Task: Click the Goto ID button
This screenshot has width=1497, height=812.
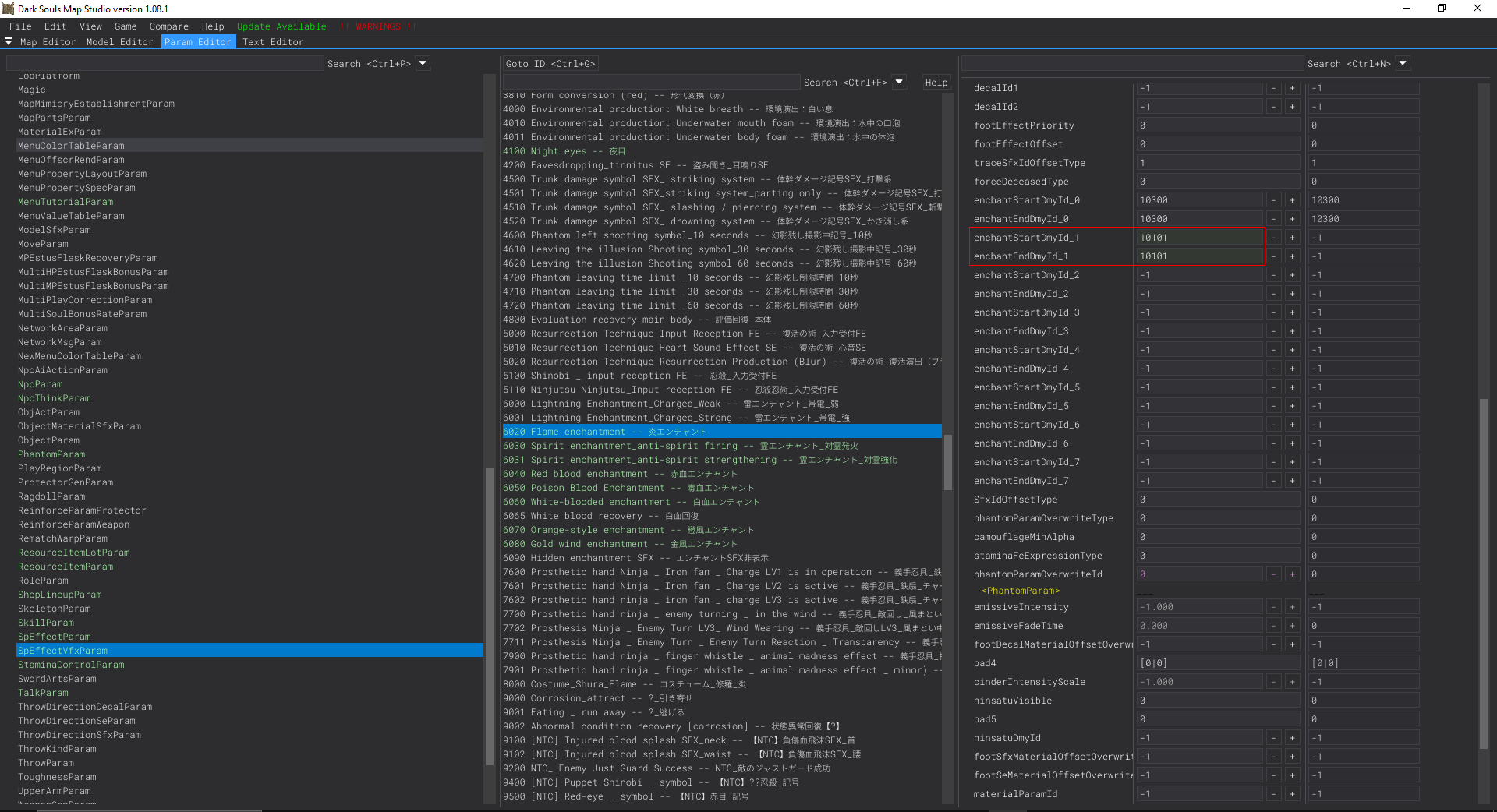Action: [x=550, y=64]
